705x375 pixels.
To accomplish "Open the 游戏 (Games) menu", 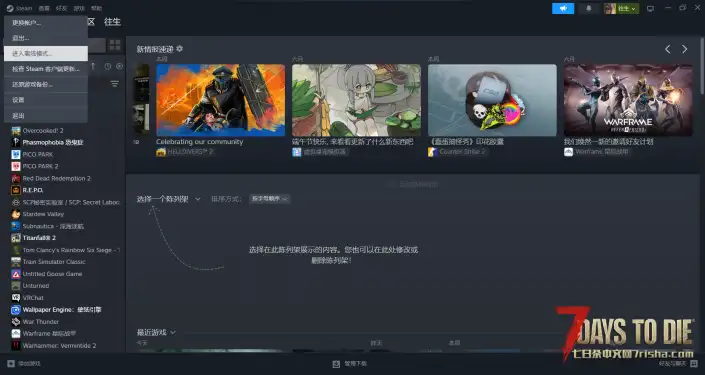I will click(x=79, y=8).
